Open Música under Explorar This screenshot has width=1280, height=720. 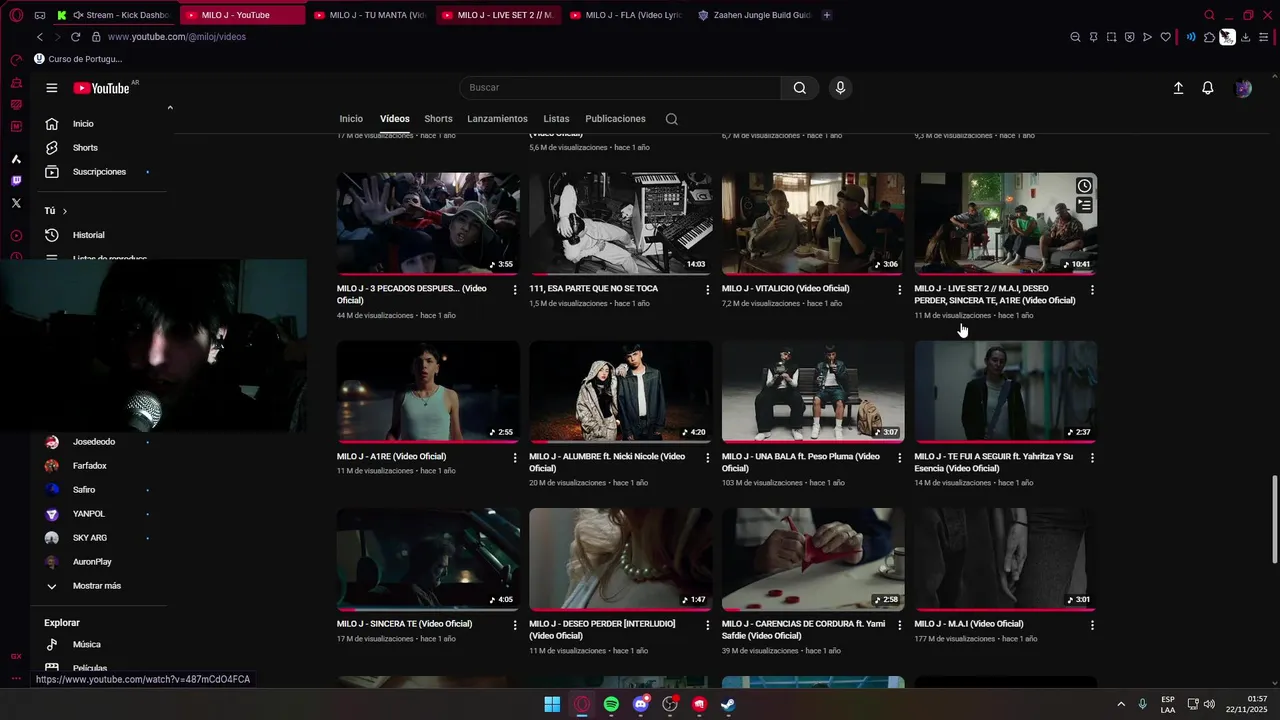click(86, 645)
